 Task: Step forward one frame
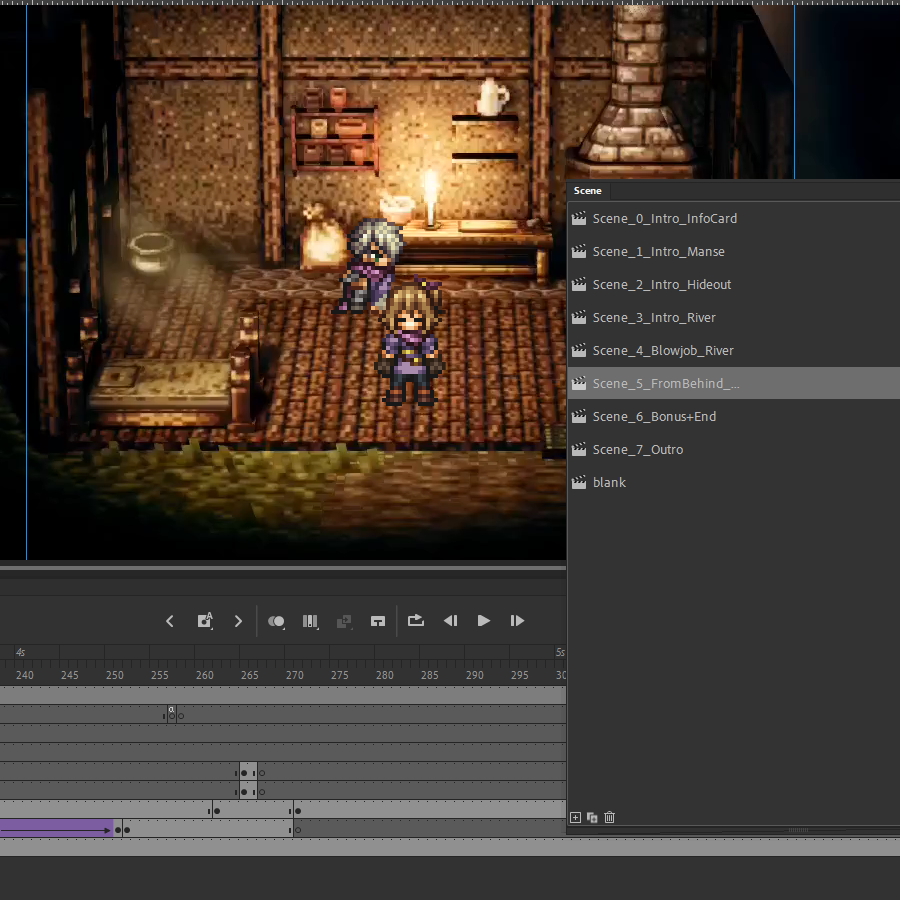pos(517,620)
